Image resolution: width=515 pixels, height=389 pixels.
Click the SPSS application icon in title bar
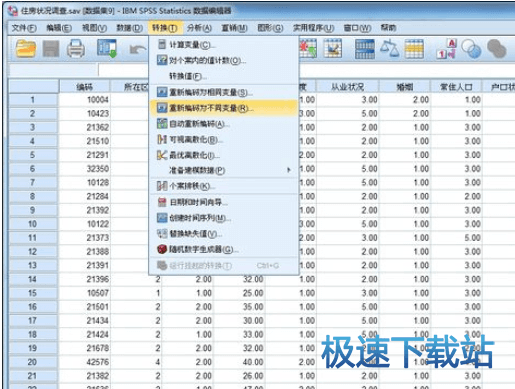13,11
